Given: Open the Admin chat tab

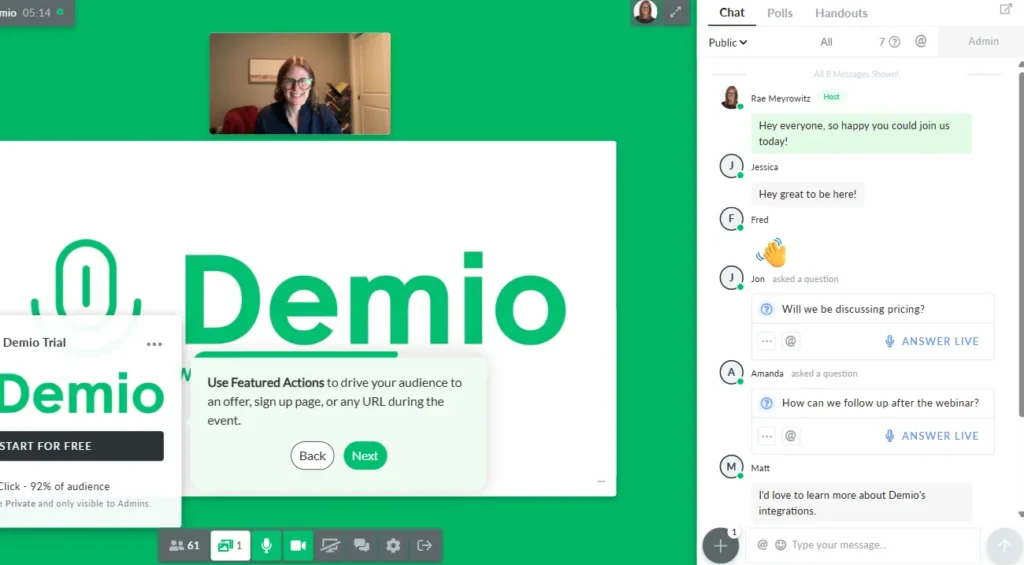Looking at the screenshot, I should click(983, 41).
